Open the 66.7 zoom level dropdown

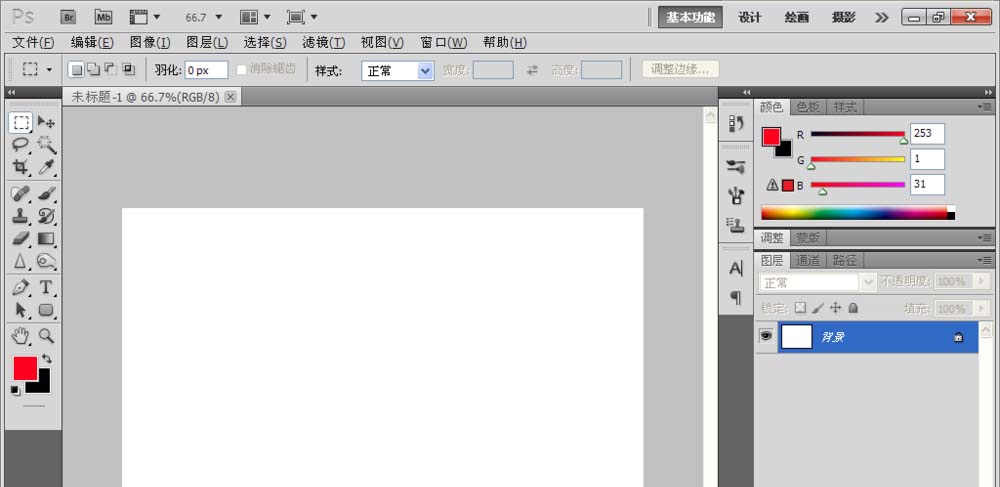tap(204, 17)
